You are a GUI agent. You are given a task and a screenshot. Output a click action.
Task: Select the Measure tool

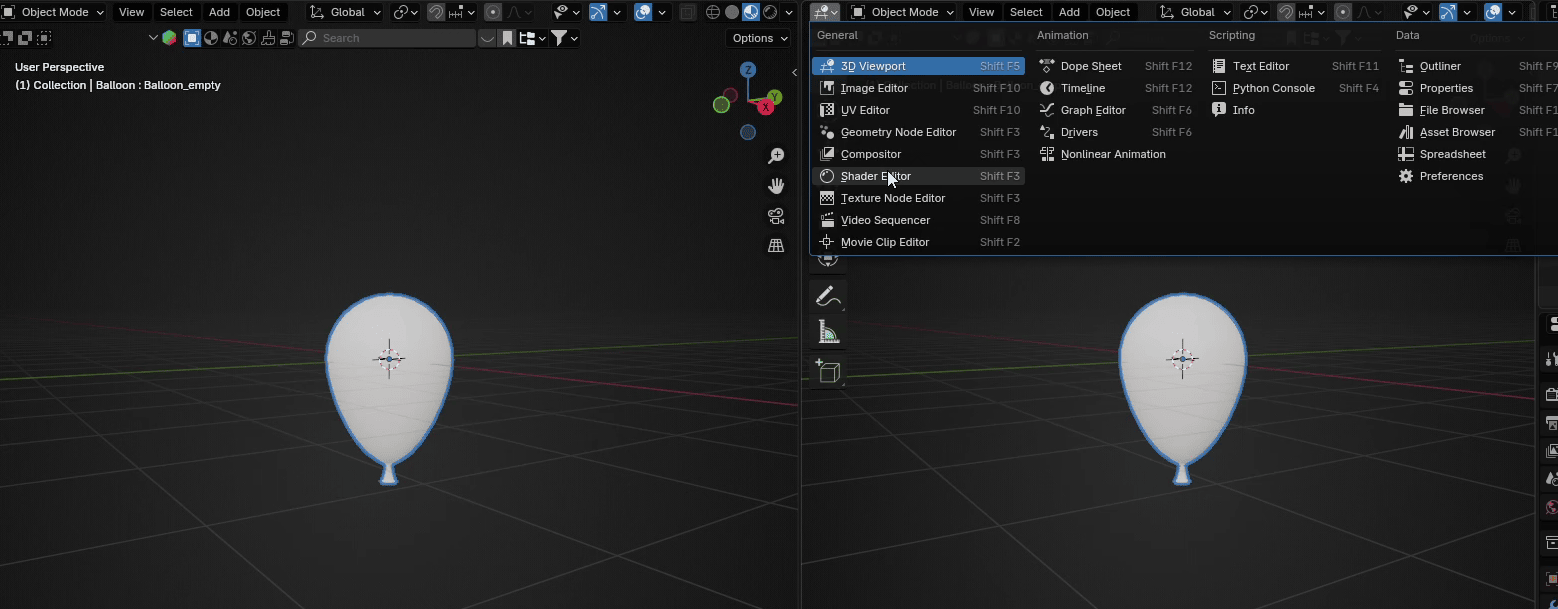click(827, 333)
